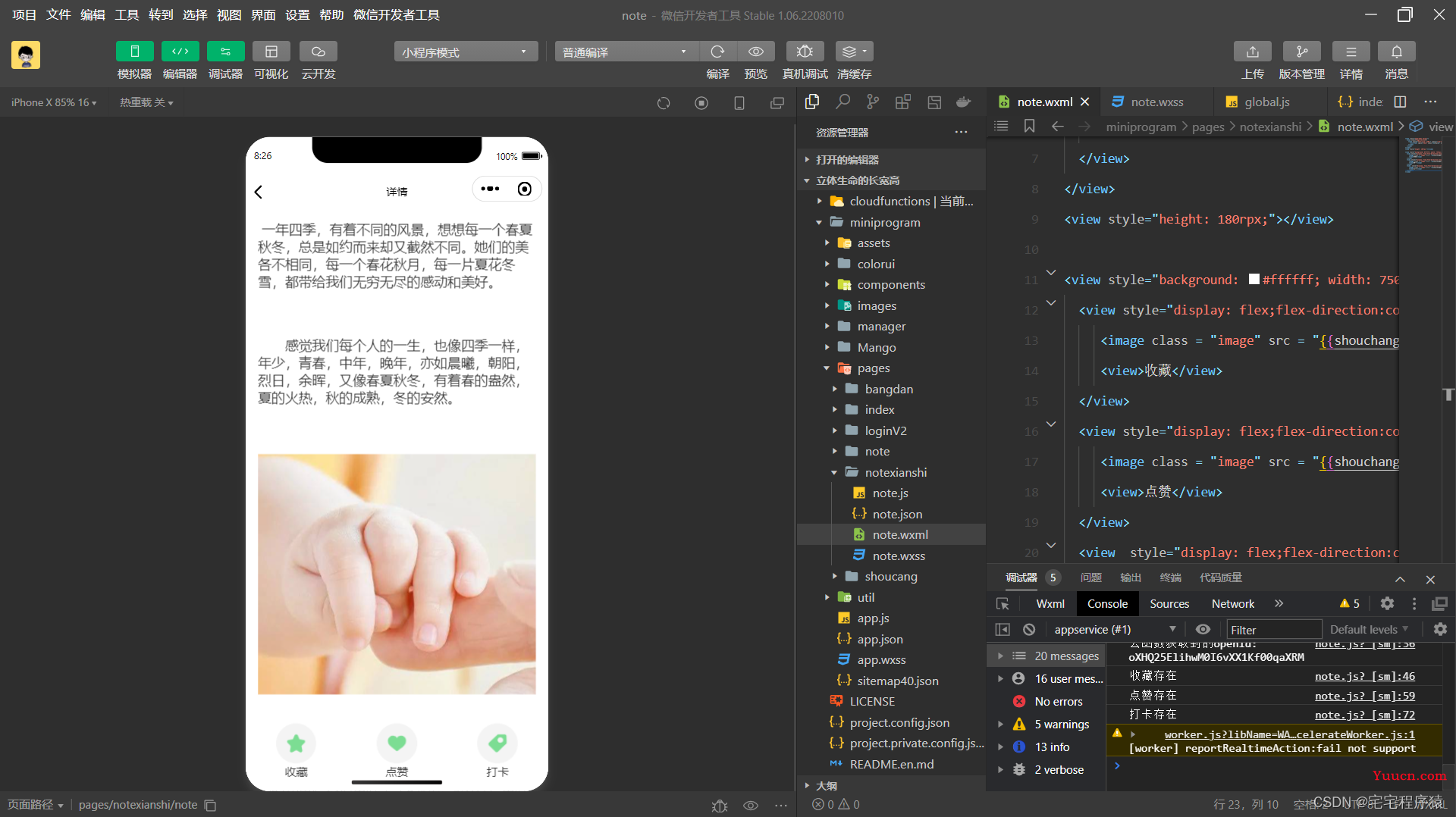Open the note.js? [sm]:46 source link
This screenshot has width=1456, height=817.
tap(1364, 676)
